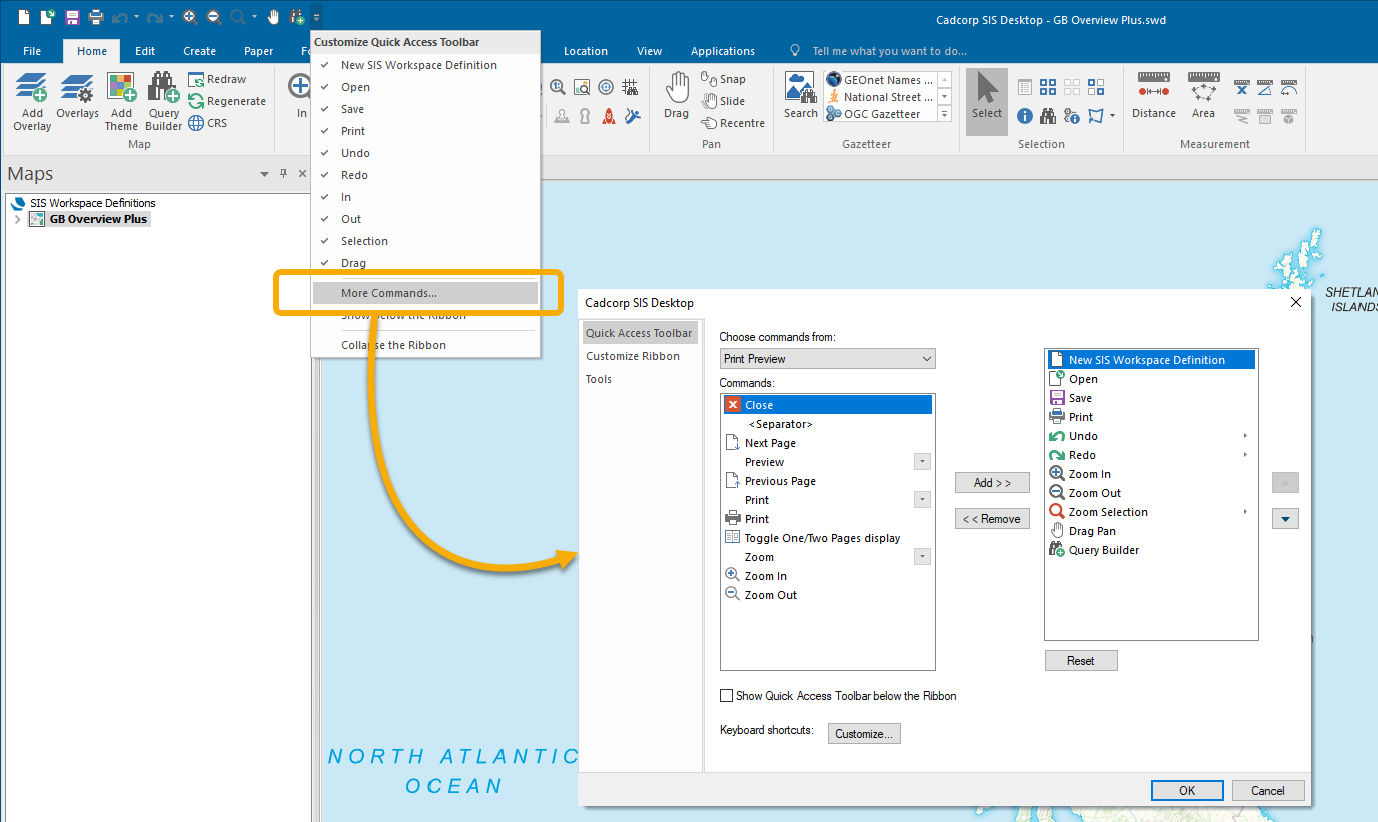The width and height of the screenshot is (1378, 822).
Task: Click the Save icon in quick access toolbar
Action: coord(72,17)
